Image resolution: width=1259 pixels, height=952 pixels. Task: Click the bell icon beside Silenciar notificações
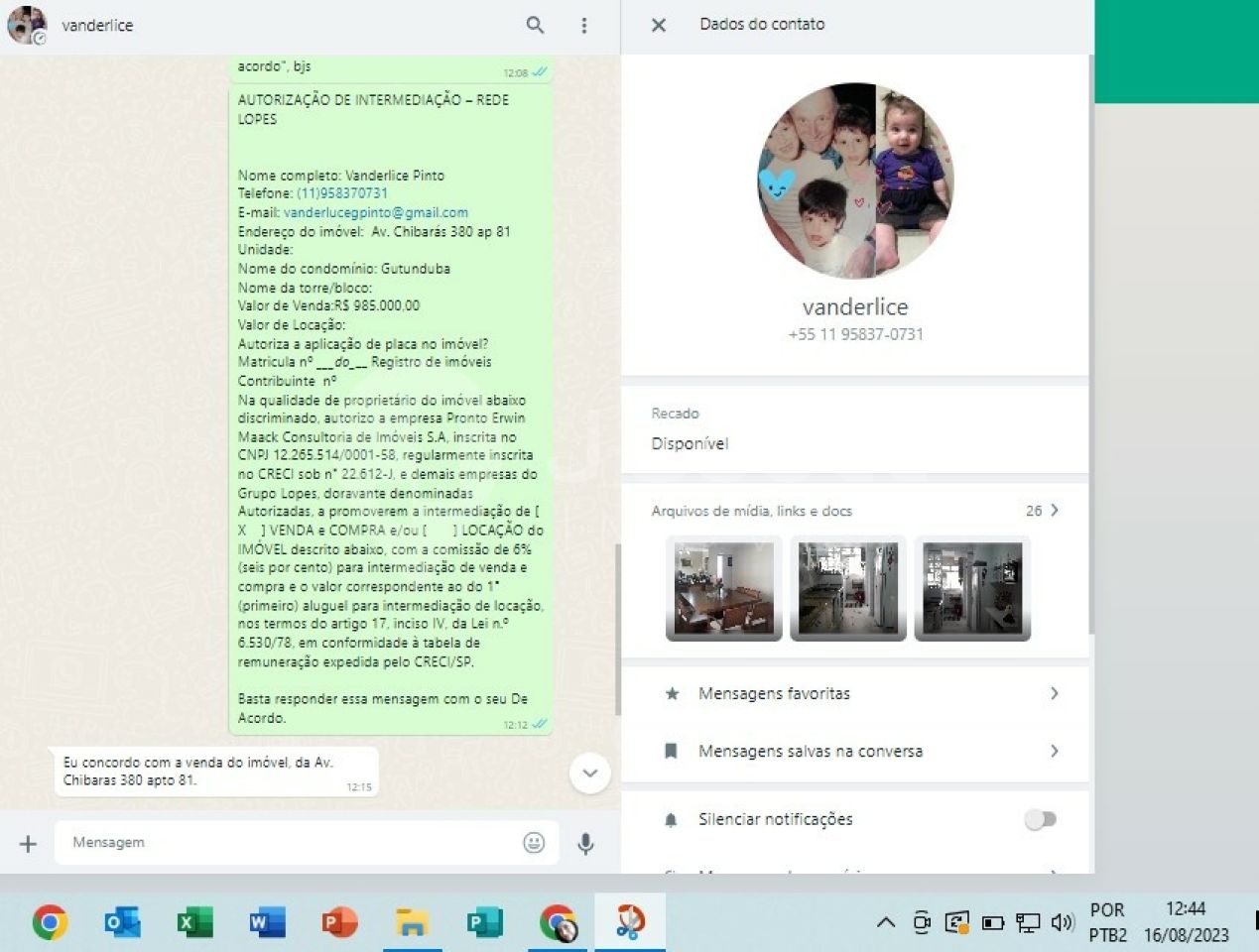point(671,820)
